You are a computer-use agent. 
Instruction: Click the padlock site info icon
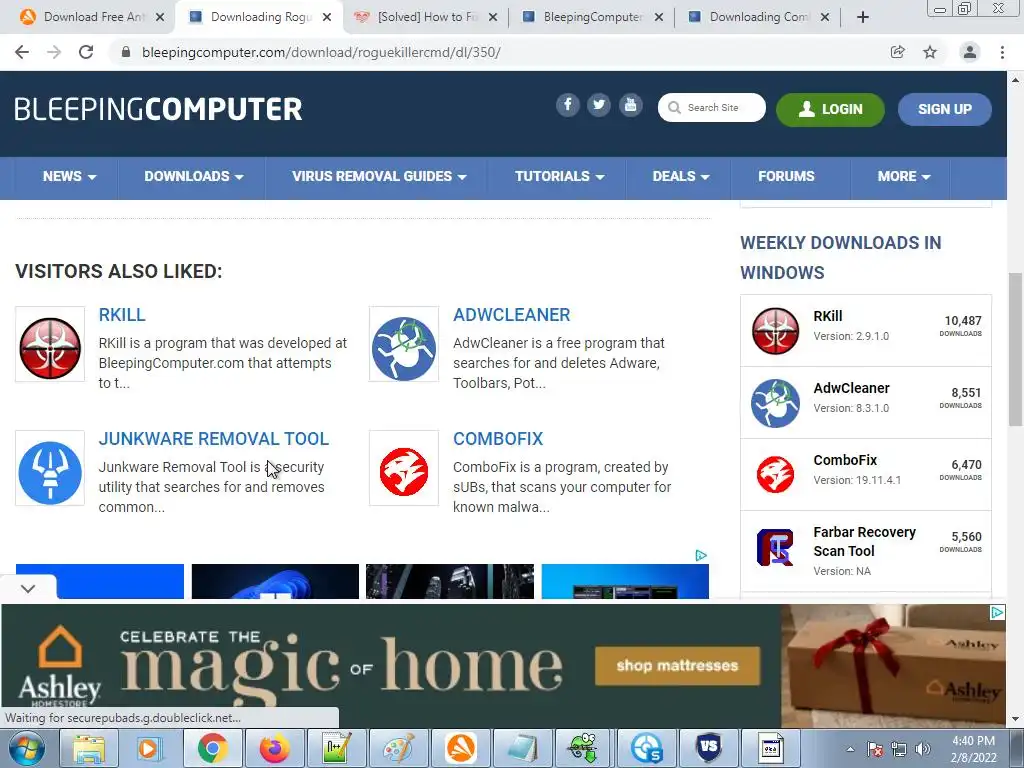click(126, 52)
